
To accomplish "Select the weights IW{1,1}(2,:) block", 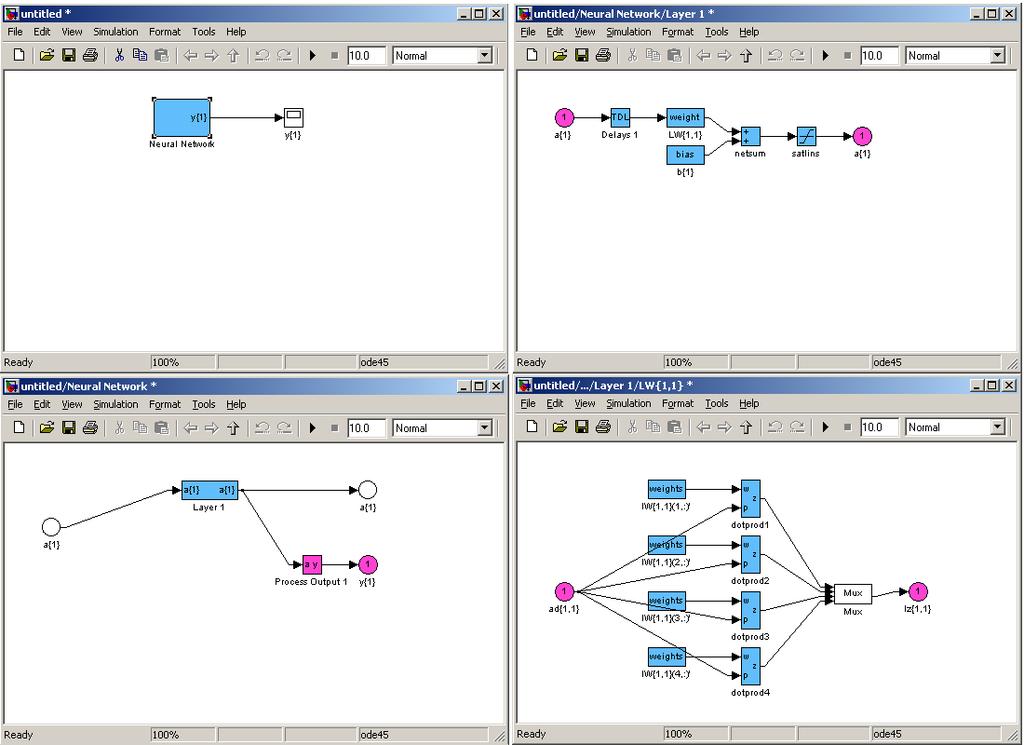I will pyautogui.click(x=666, y=545).
